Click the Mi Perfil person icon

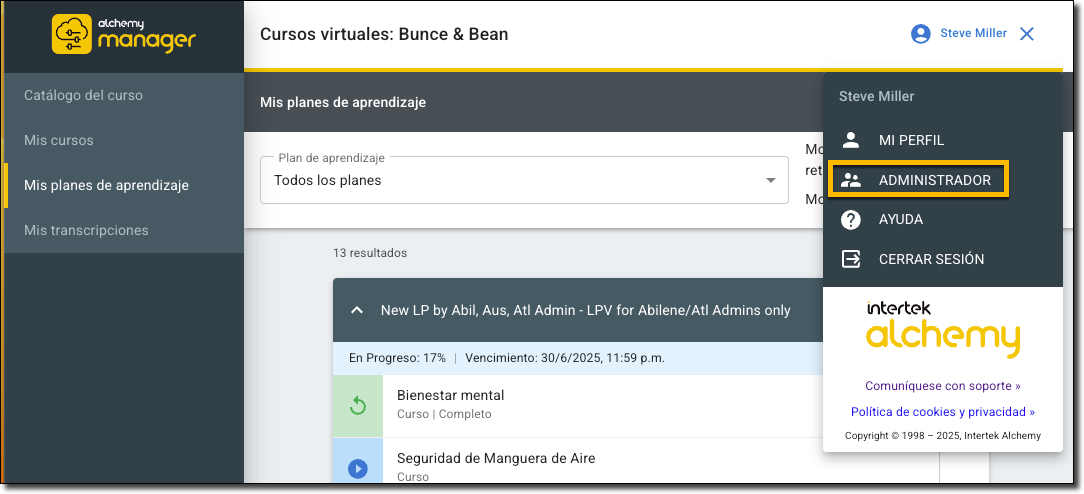pyautogui.click(x=851, y=140)
